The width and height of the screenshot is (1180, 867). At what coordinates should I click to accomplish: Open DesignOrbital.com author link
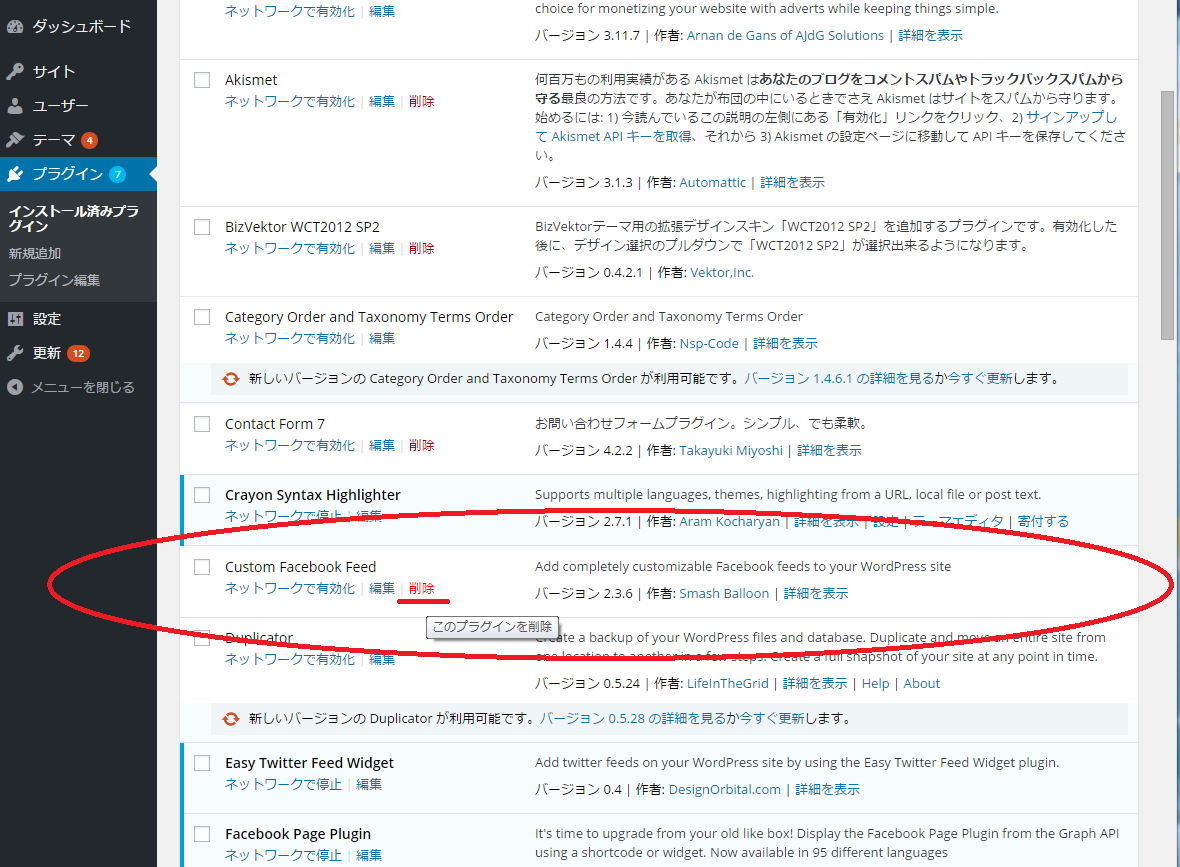coord(725,789)
